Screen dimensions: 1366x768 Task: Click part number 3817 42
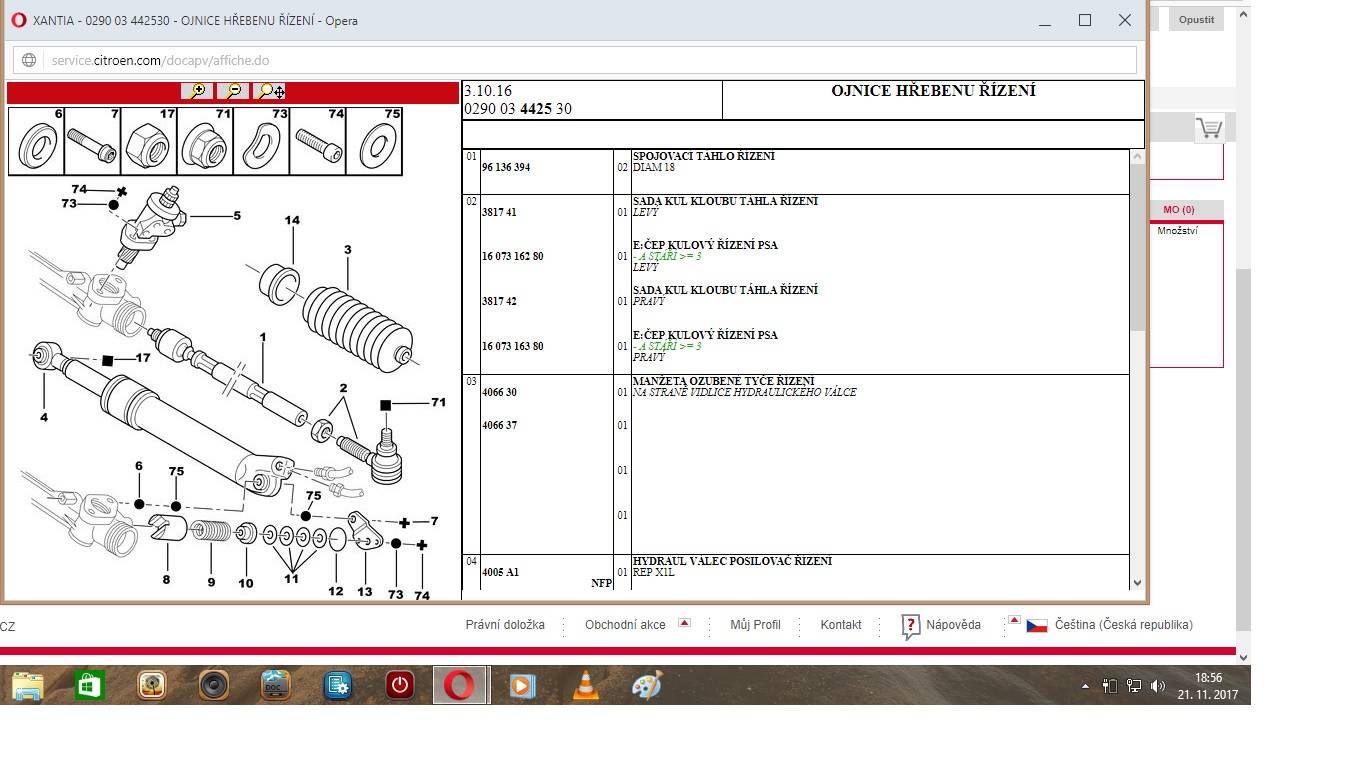tap(499, 301)
